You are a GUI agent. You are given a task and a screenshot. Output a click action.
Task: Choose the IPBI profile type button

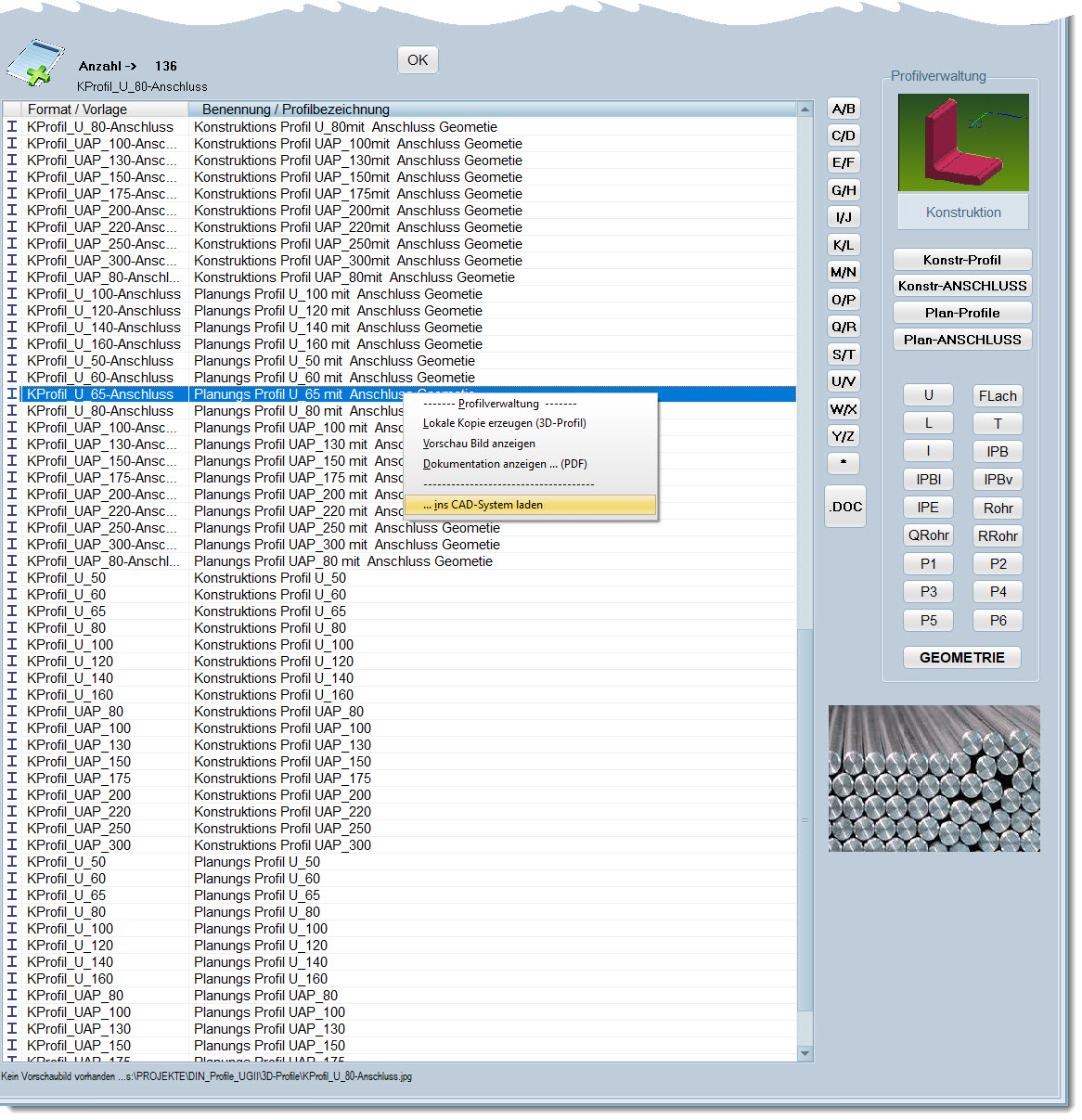click(x=928, y=480)
